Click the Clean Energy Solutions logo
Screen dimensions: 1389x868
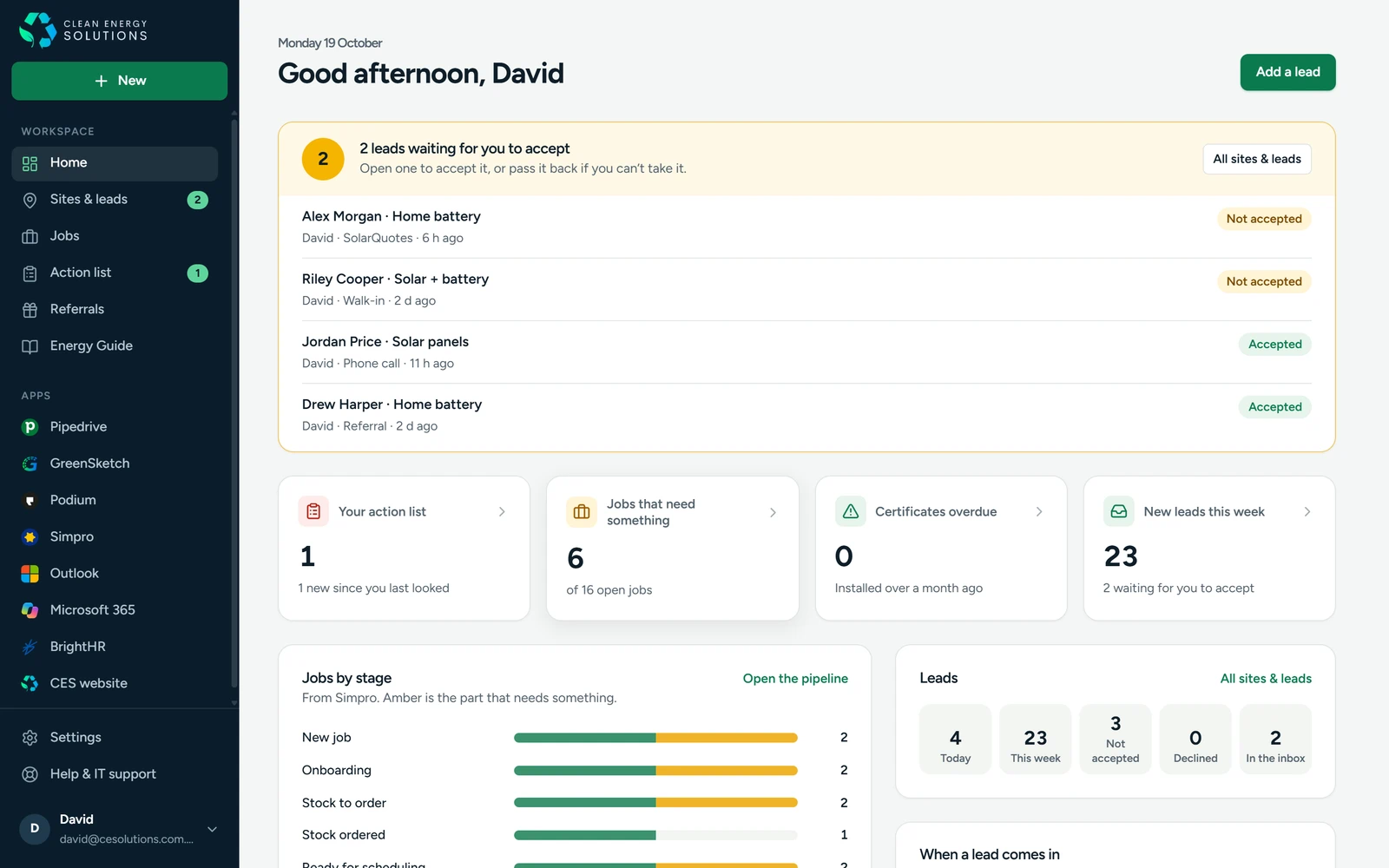tap(83, 30)
